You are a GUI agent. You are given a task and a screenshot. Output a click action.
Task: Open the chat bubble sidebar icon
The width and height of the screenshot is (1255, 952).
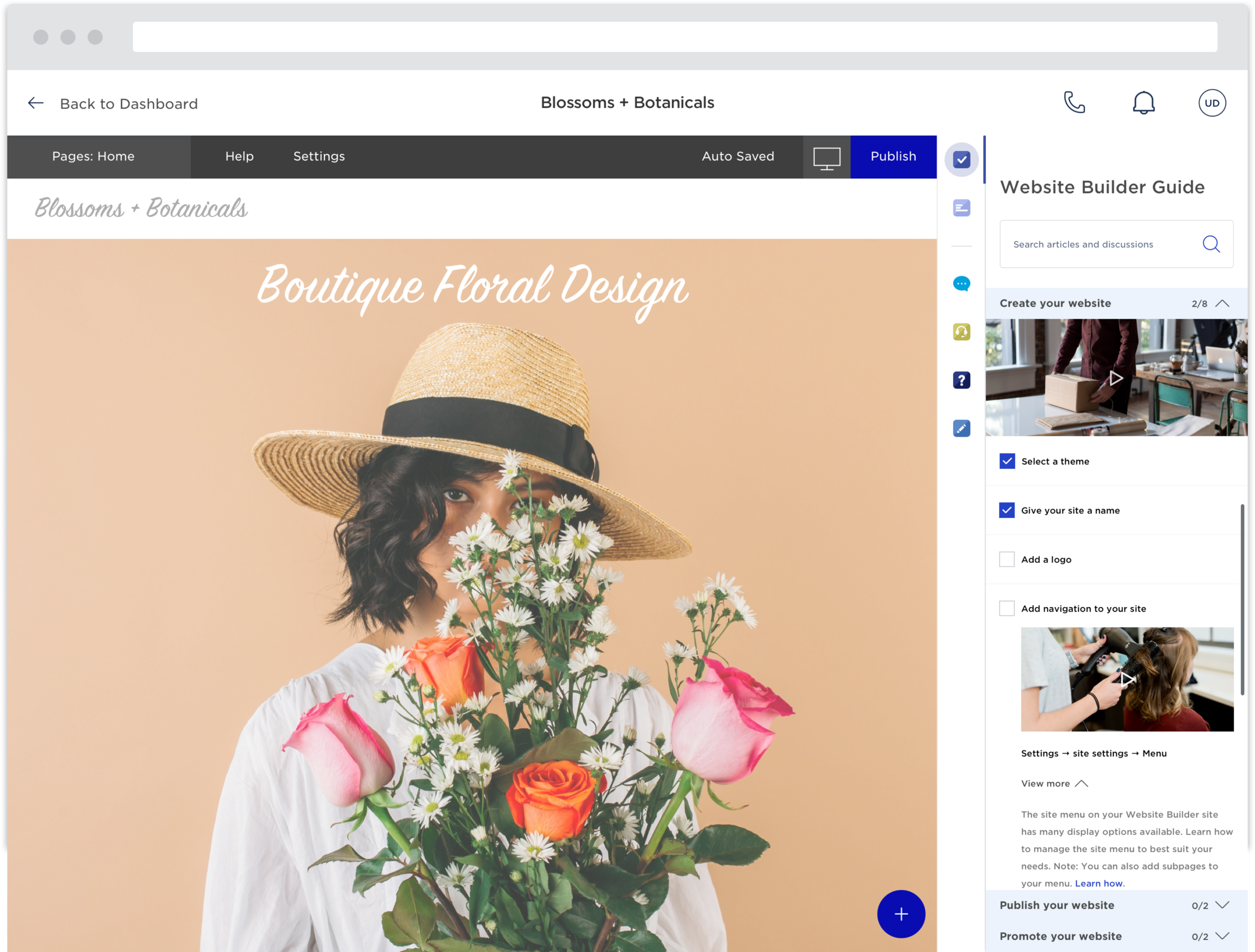coord(961,284)
